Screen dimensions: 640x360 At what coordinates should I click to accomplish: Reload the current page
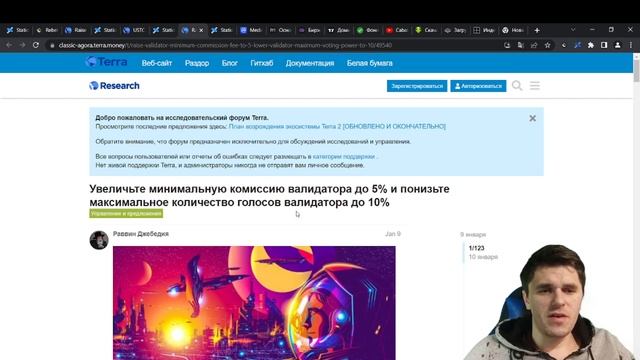coord(36,45)
